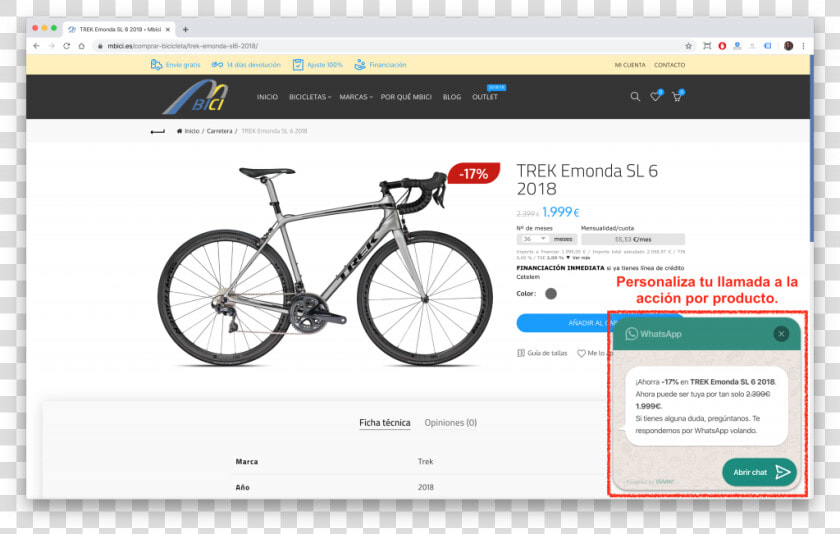This screenshot has height=534, width=840.
Task: Click the 14 días devolución link
Action: (246, 65)
